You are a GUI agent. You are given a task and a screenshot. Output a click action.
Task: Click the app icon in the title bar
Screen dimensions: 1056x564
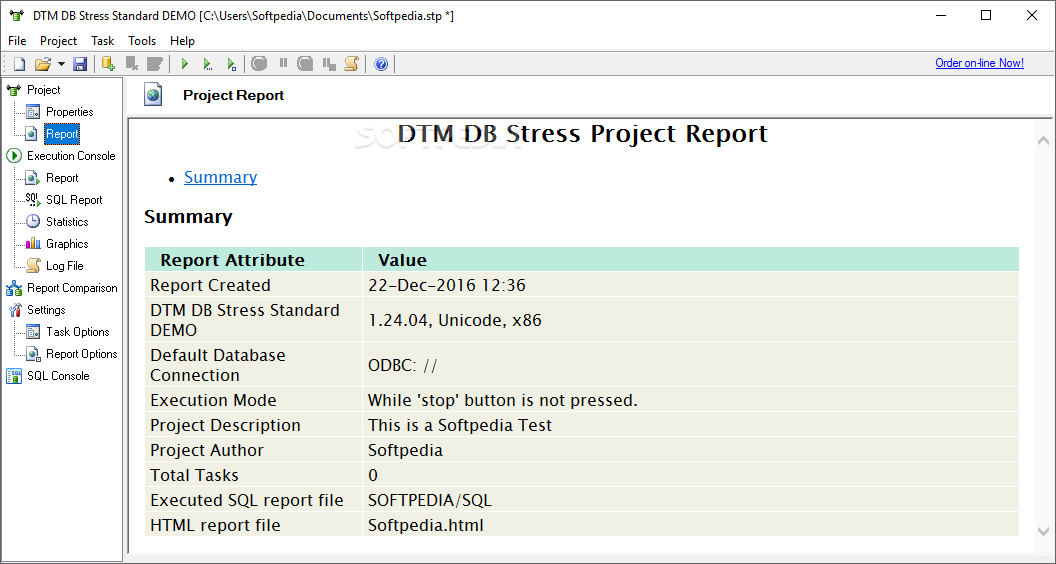point(17,15)
